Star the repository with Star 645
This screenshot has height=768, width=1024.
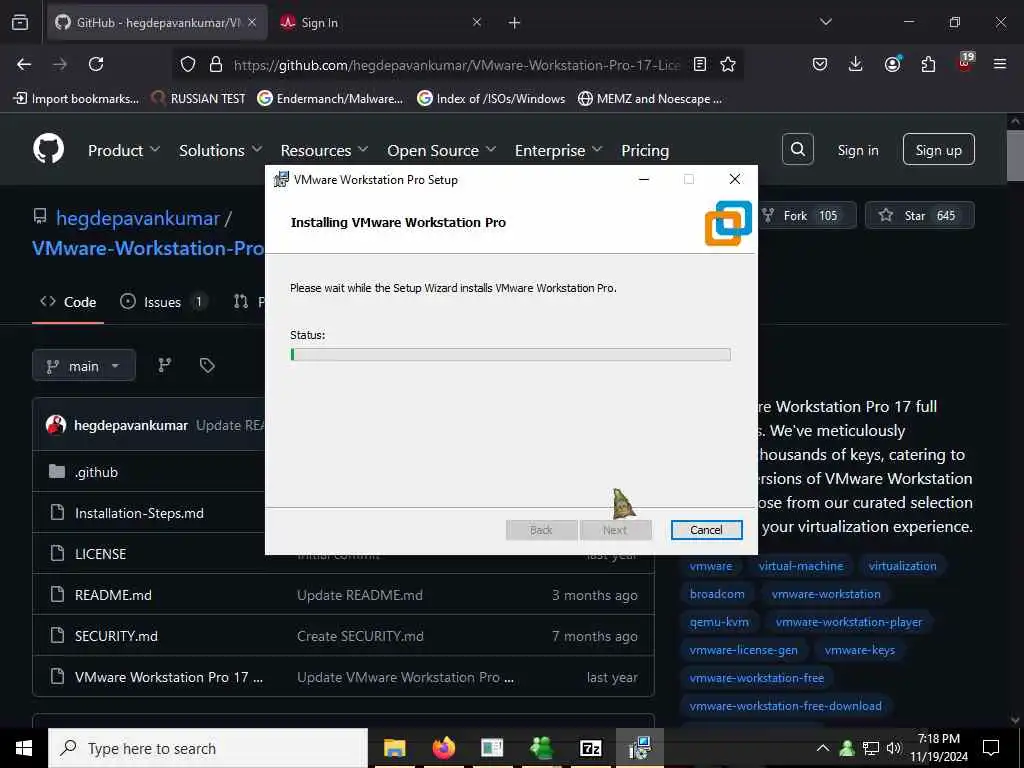click(x=920, y=216)
